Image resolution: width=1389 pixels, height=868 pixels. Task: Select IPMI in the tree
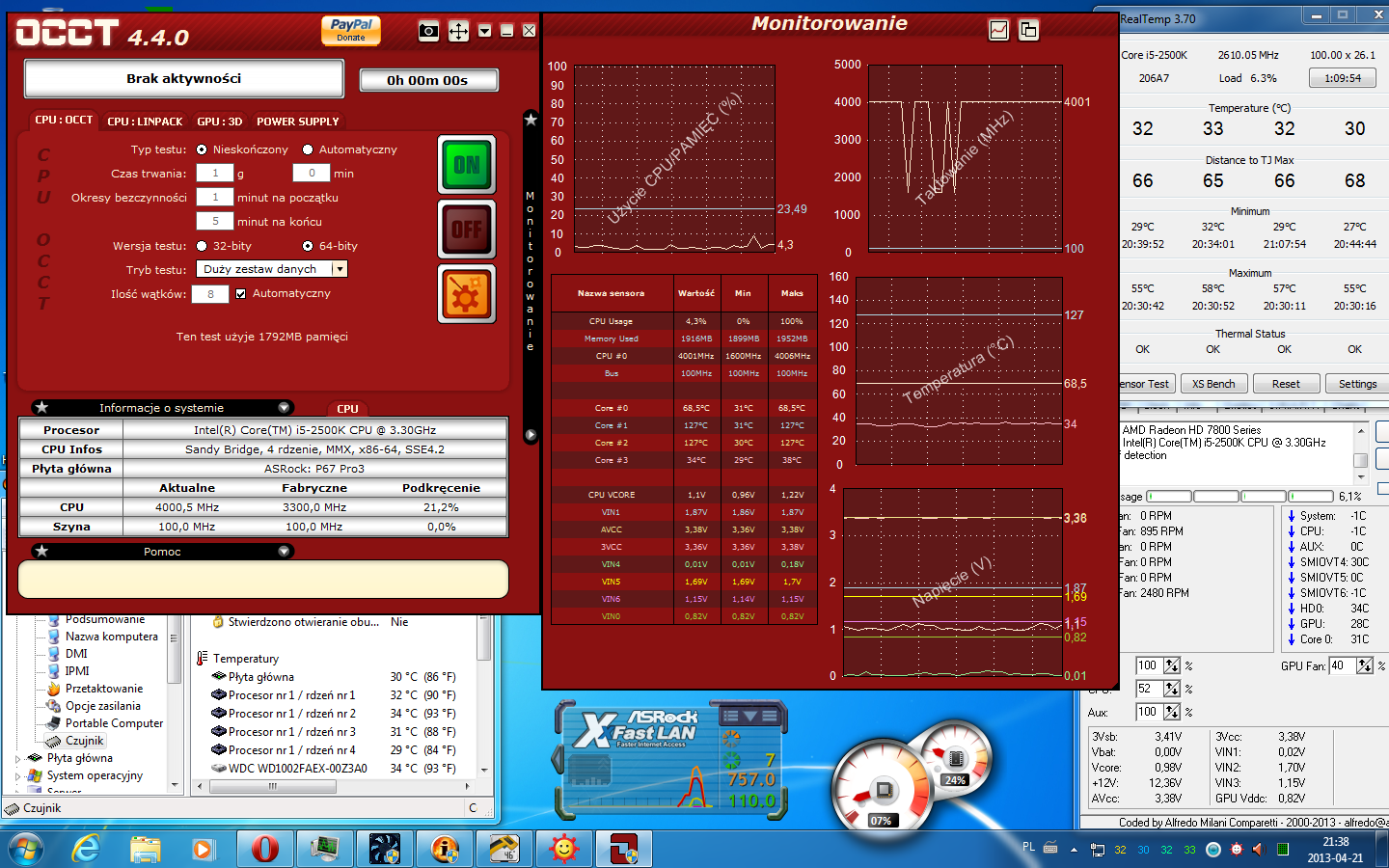coord(77,671)
